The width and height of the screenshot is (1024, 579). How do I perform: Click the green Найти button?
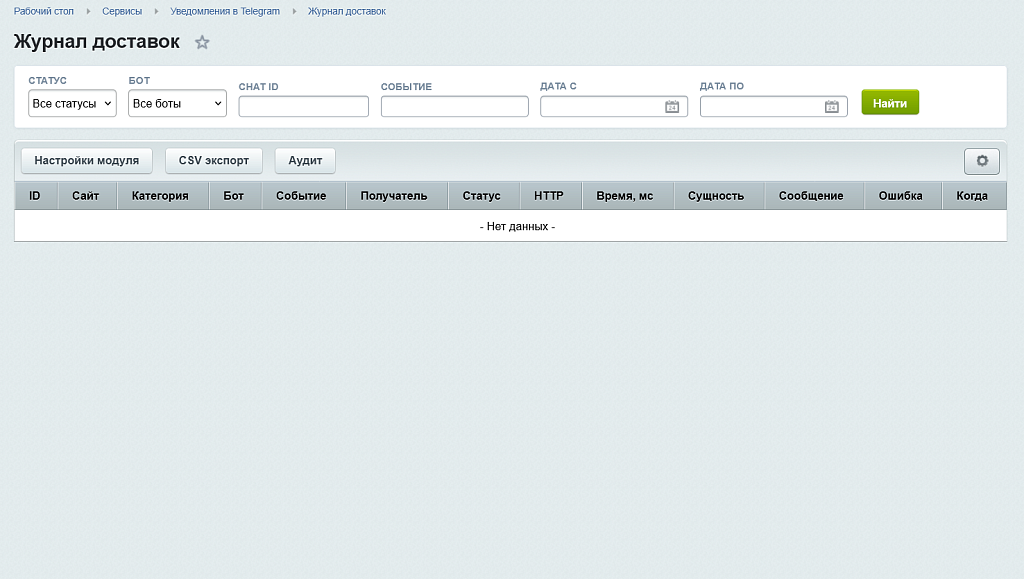click(890, 102)
